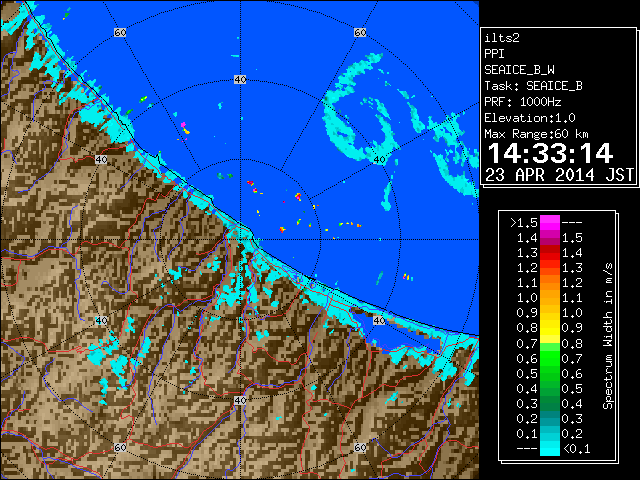The image size is (640, 480).
Task: Click the '60' ring label in the northeast sea
Action: pos(360,32)
